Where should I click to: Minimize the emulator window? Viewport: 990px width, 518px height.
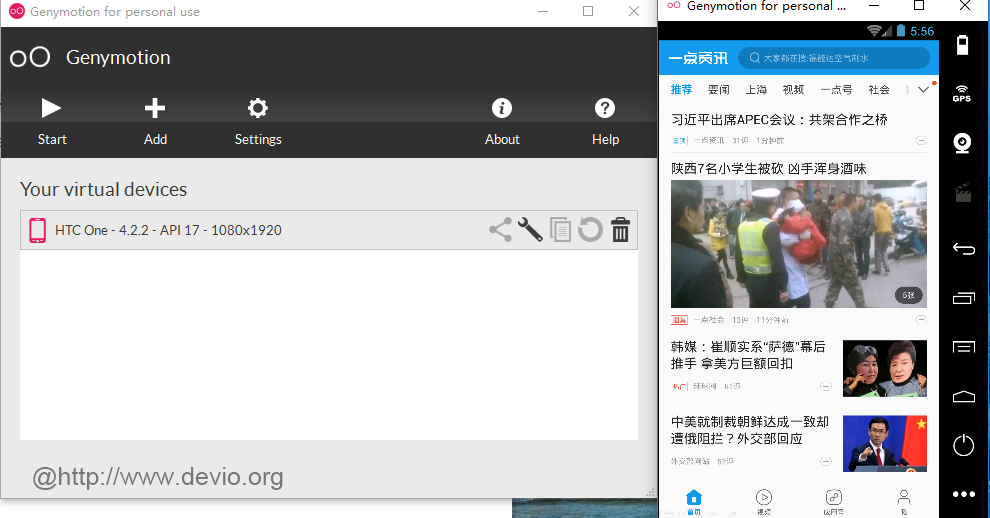[x=874, y=6]
